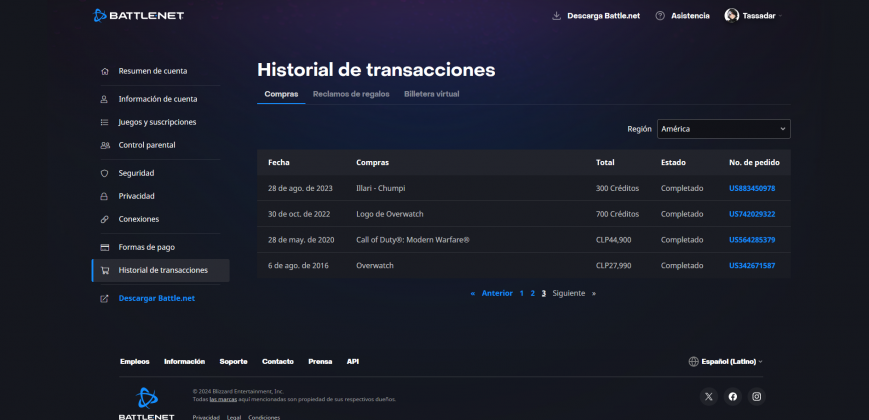869x420 pixels.
Task: Select the Compras tab
Action: pos(281,94)
